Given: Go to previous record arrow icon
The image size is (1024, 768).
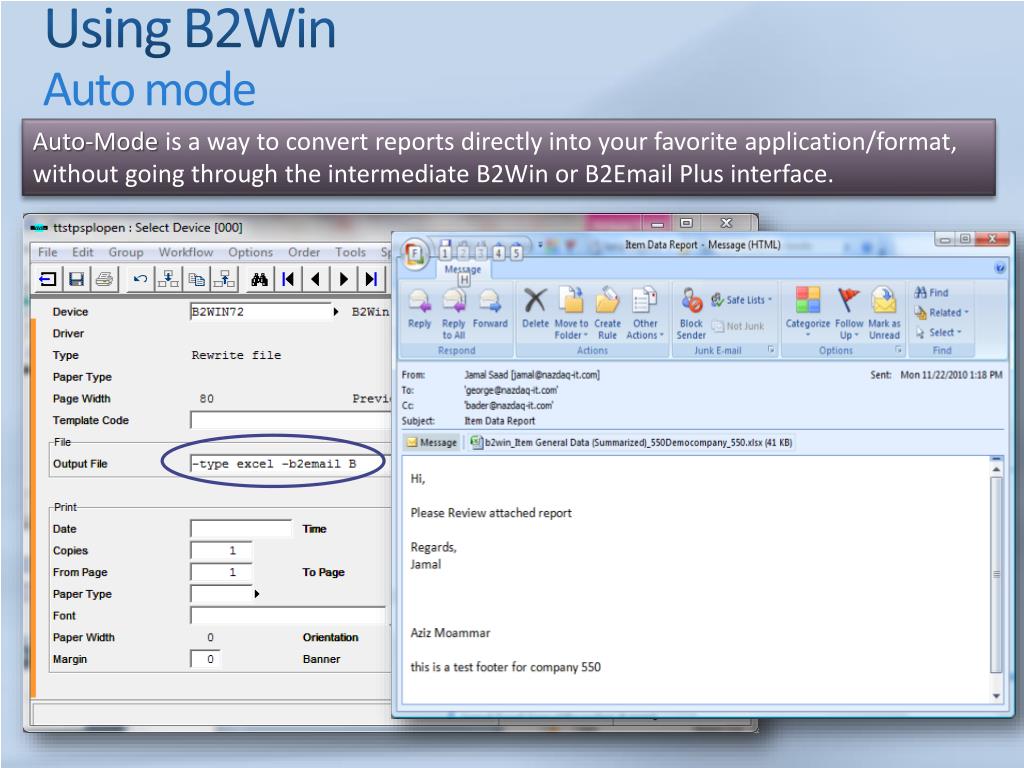Looking at the screenshot, I should point(316,280).
